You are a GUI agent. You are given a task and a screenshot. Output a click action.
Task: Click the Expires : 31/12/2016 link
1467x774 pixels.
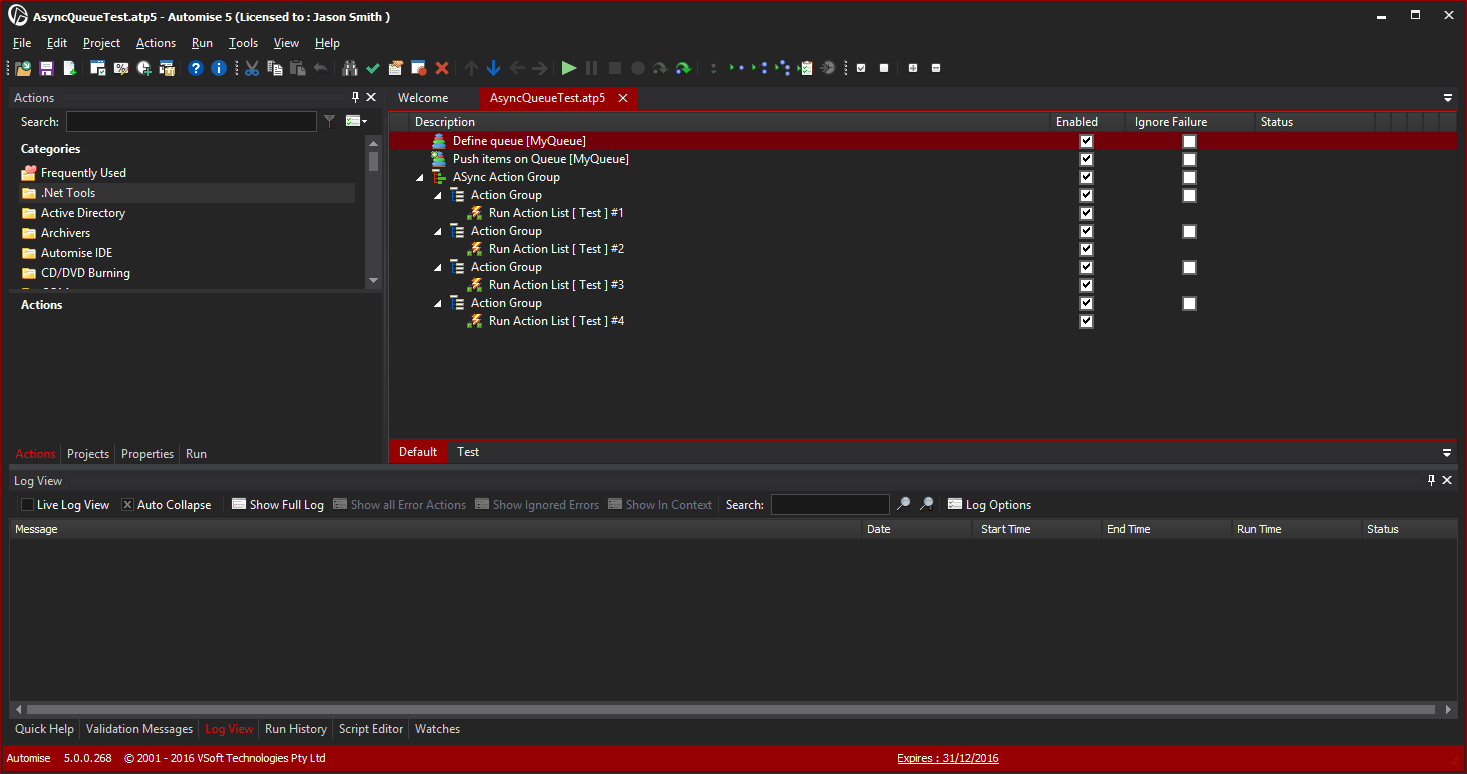click(948, 758)
